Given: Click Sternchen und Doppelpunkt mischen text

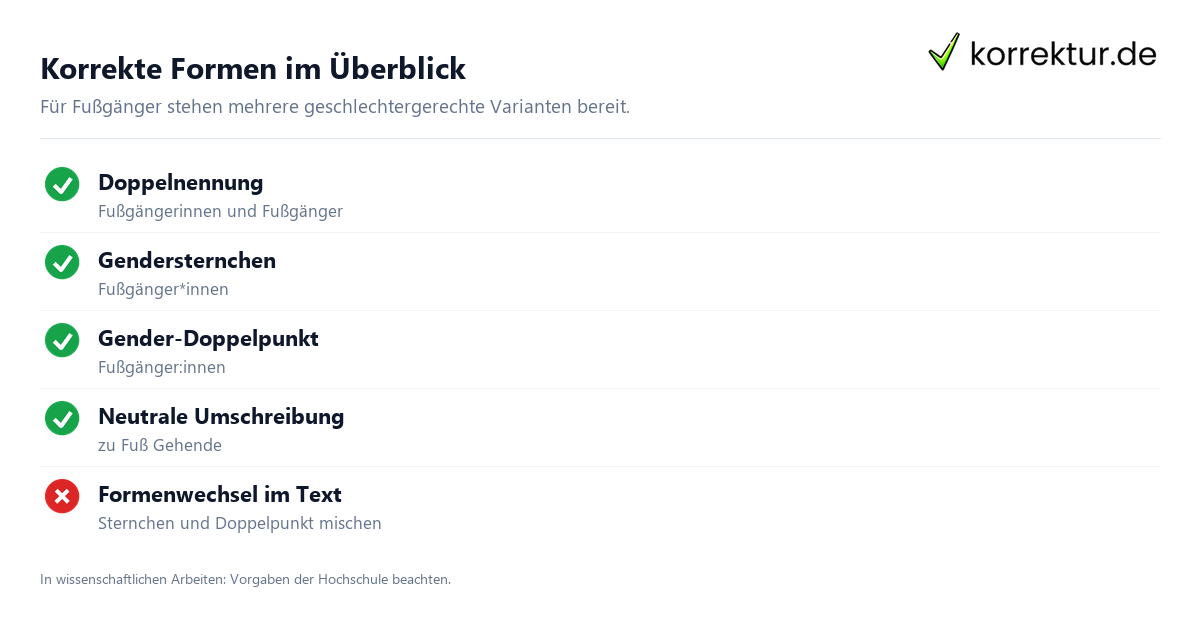Looking at the screenshot, I should point(240,524).
